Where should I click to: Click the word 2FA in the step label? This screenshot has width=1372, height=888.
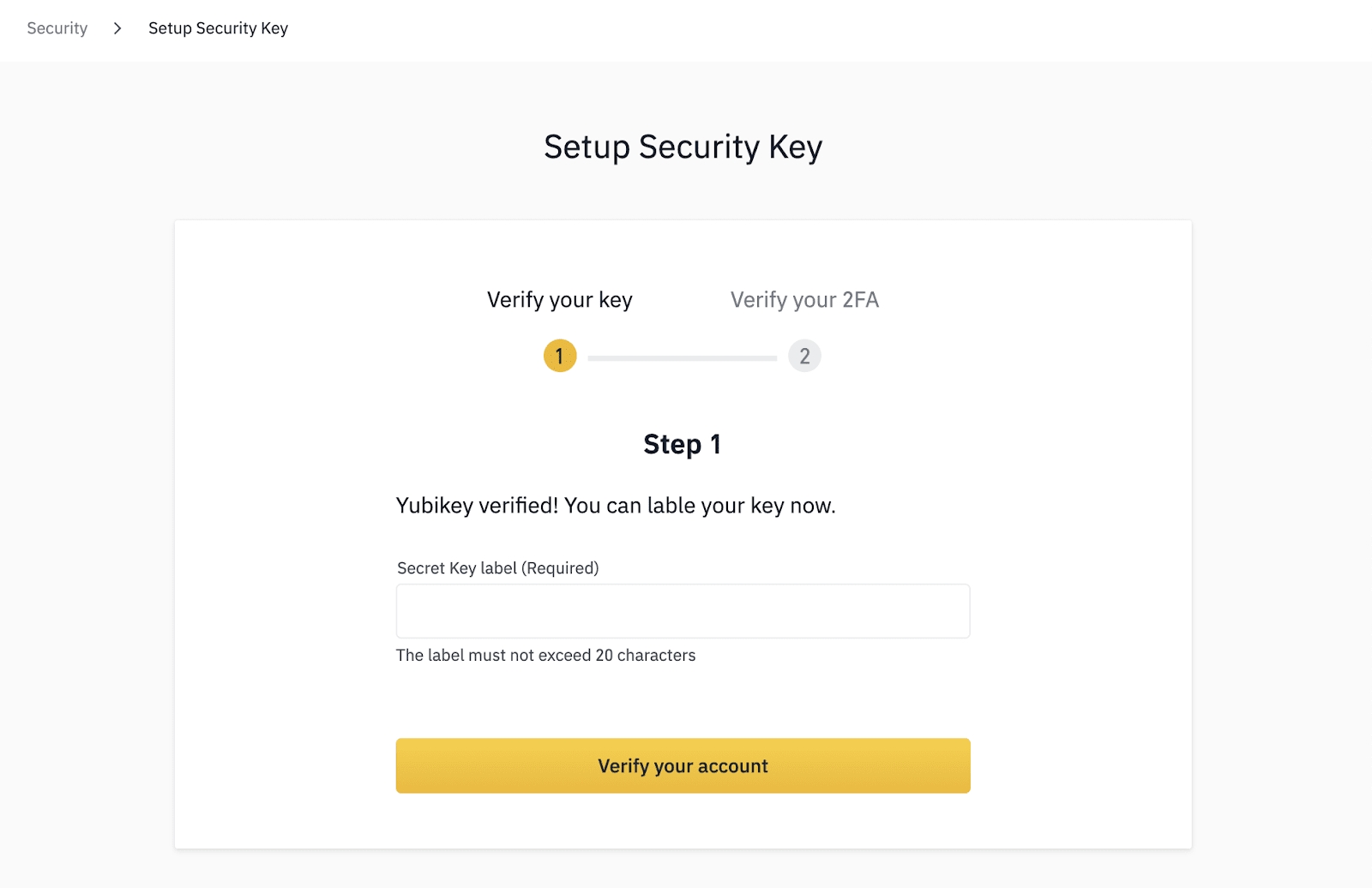click(860, 300)
